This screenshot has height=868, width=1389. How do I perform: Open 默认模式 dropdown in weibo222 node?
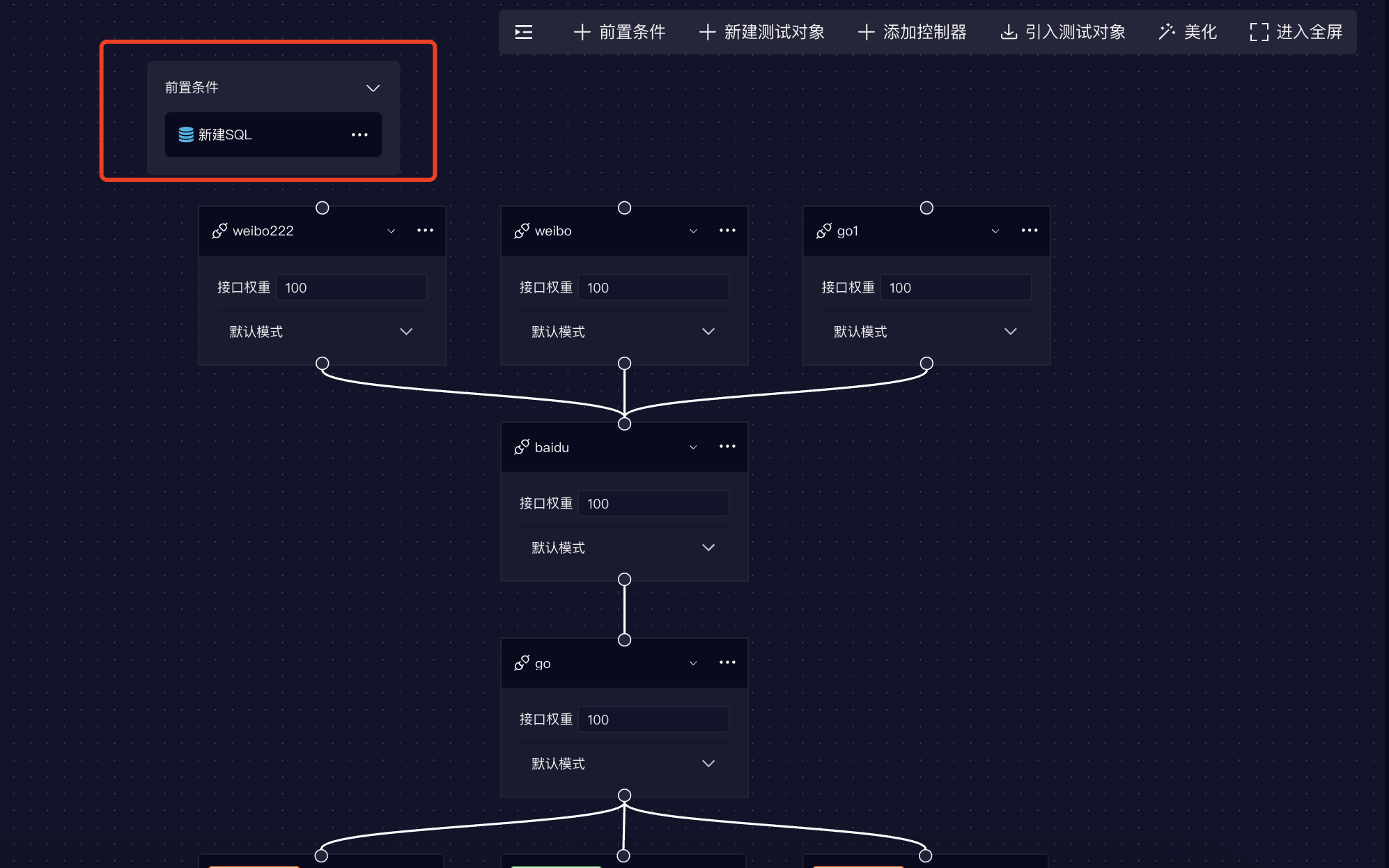[x=322, y=332]
